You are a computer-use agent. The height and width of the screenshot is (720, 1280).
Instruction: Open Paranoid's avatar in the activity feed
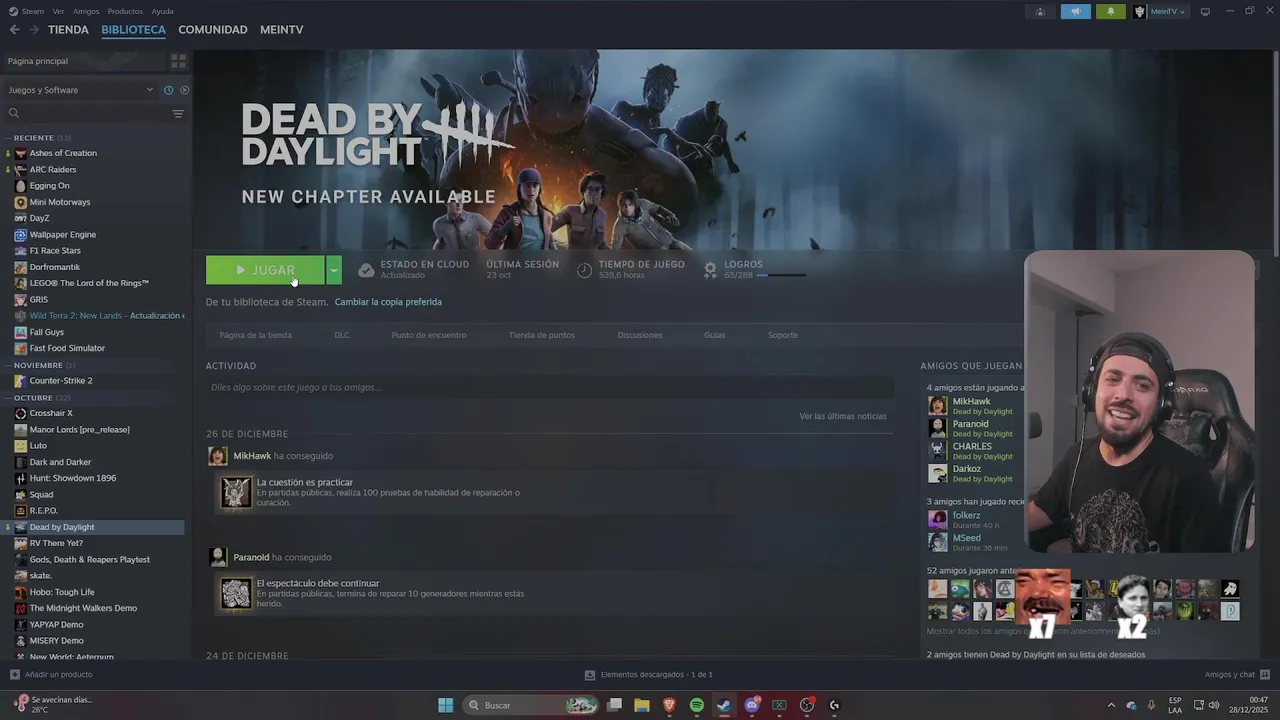point(217,557)
